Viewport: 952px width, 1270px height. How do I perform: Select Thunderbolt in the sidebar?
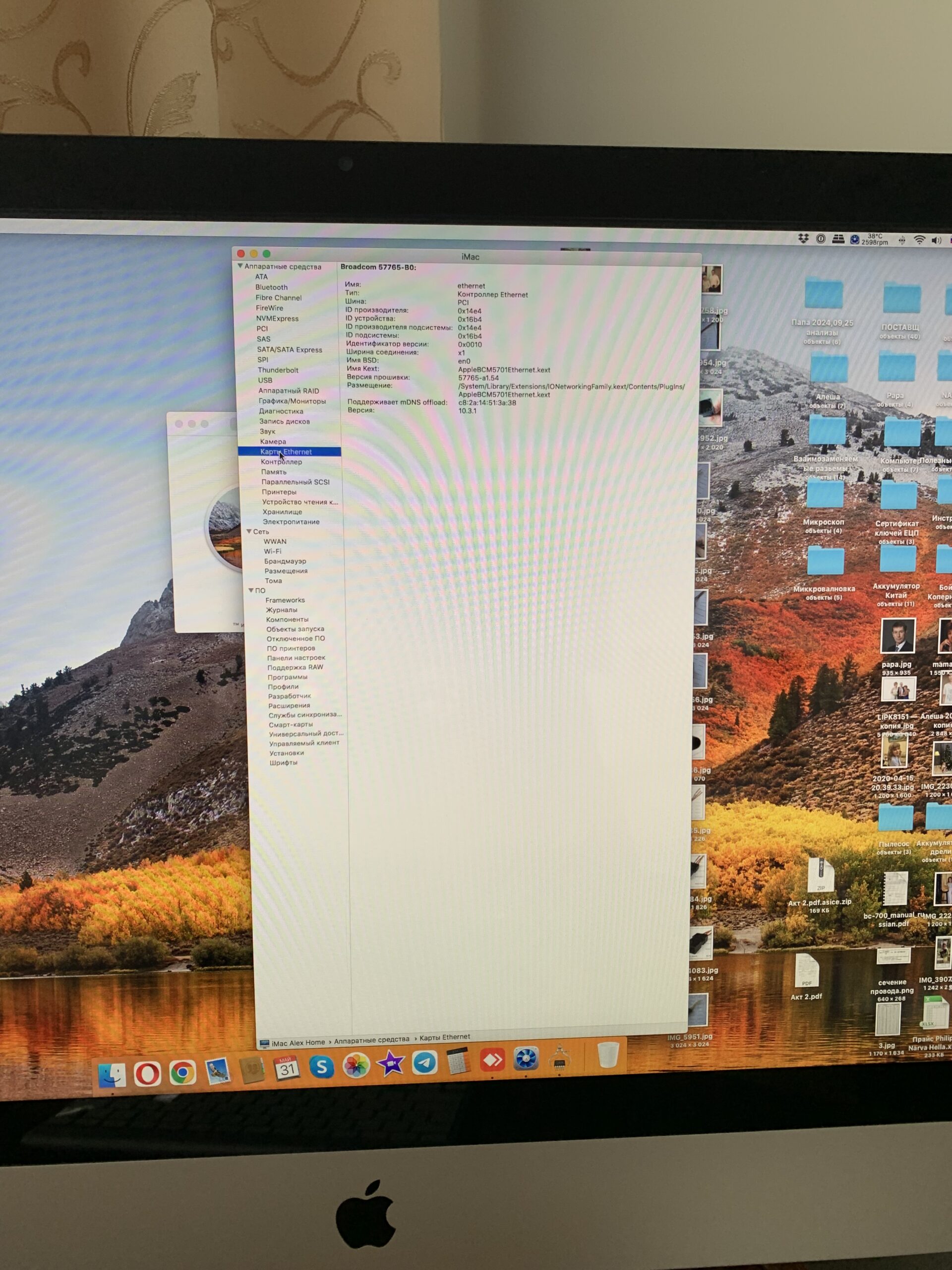pyautogui.click(x=278, y=370)
